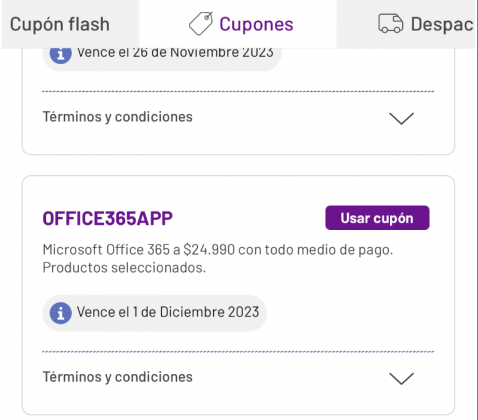Click the first coupon card area
The height and width of the screenshot is (420, 478).
pos(238,102)
